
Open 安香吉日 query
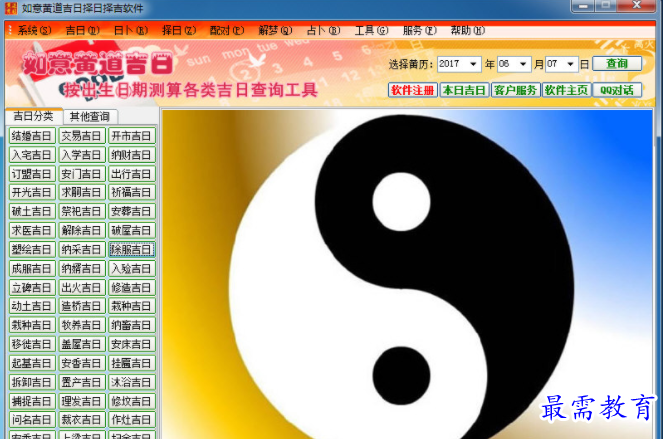tap(82, 363)
